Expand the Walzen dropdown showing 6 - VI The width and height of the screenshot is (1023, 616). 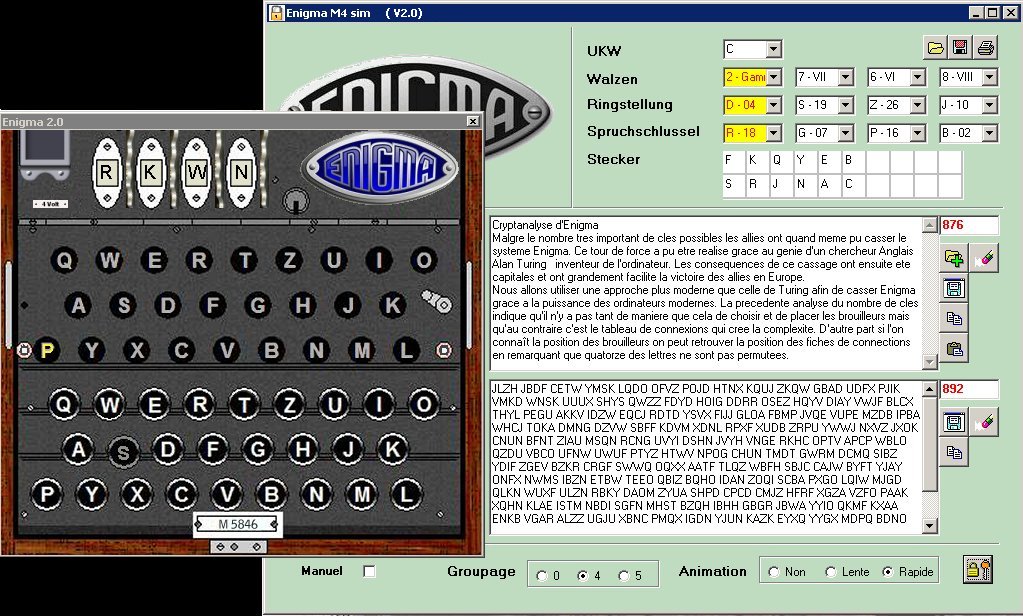[x=917, y=77]
